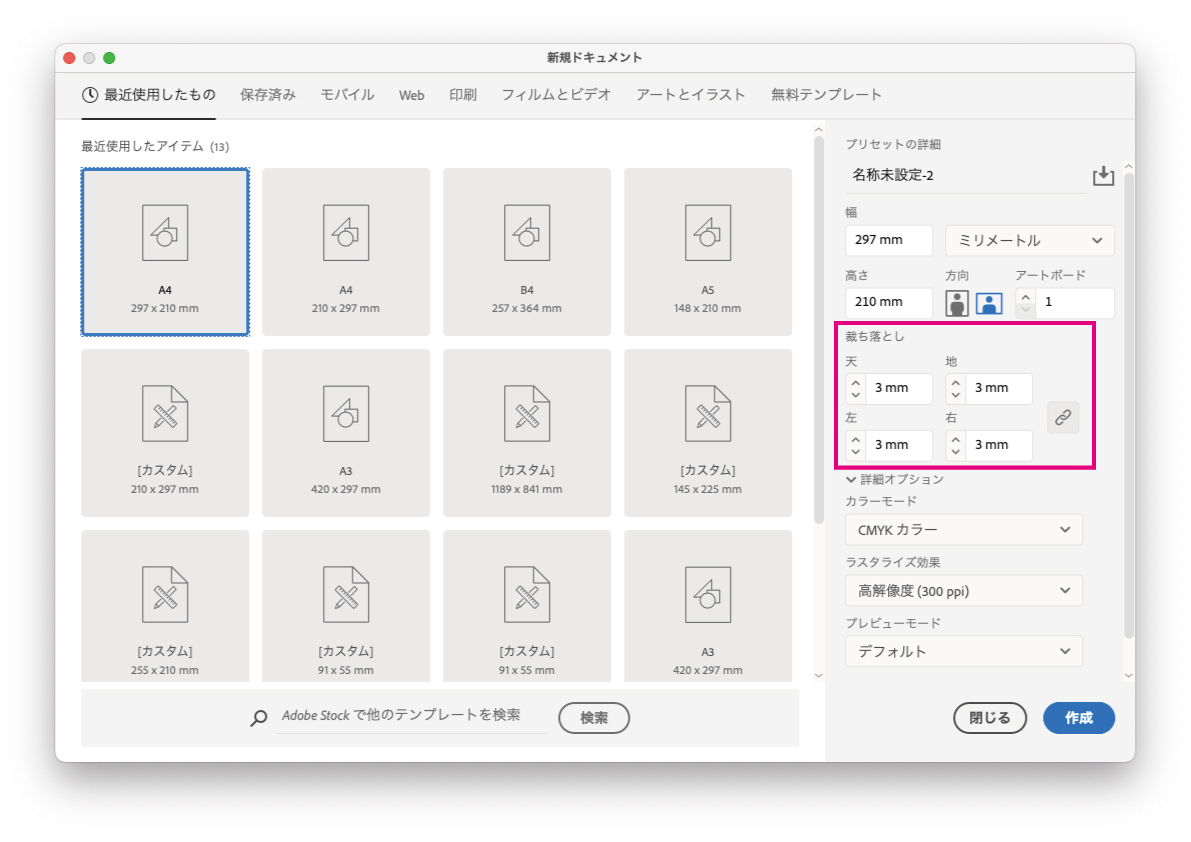Open the ミリメートル units dropdown
1191x842 pixels.
1029,241
